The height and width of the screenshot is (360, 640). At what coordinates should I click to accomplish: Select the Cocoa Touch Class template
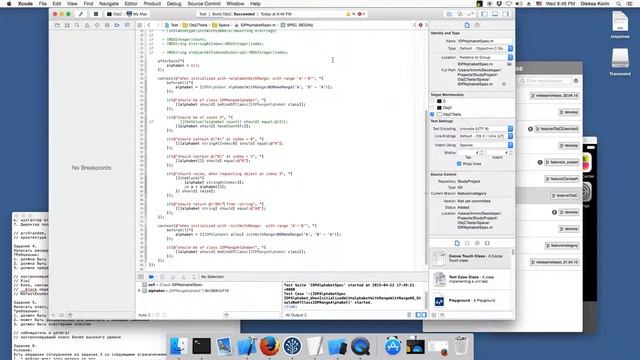(x=470, y=258)
